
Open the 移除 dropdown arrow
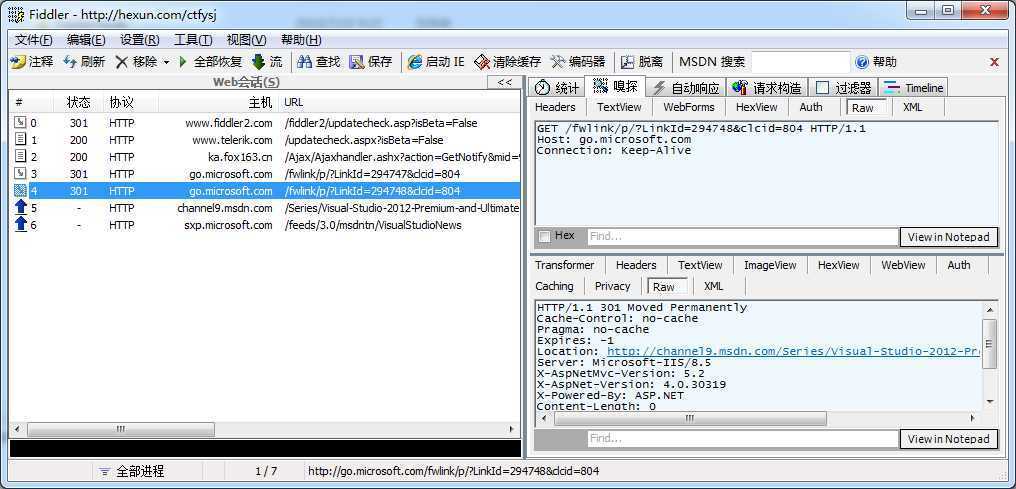pyautogui.click(x=166, y=63)
